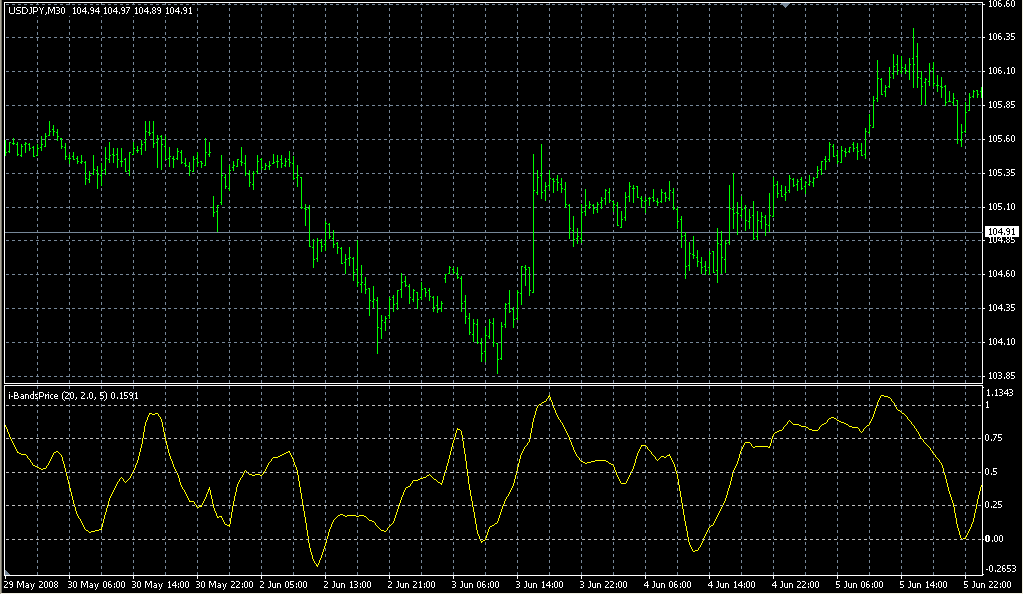Click the 104.31 current price marker
1024x594 pixels.
(x=1000, y=230)
